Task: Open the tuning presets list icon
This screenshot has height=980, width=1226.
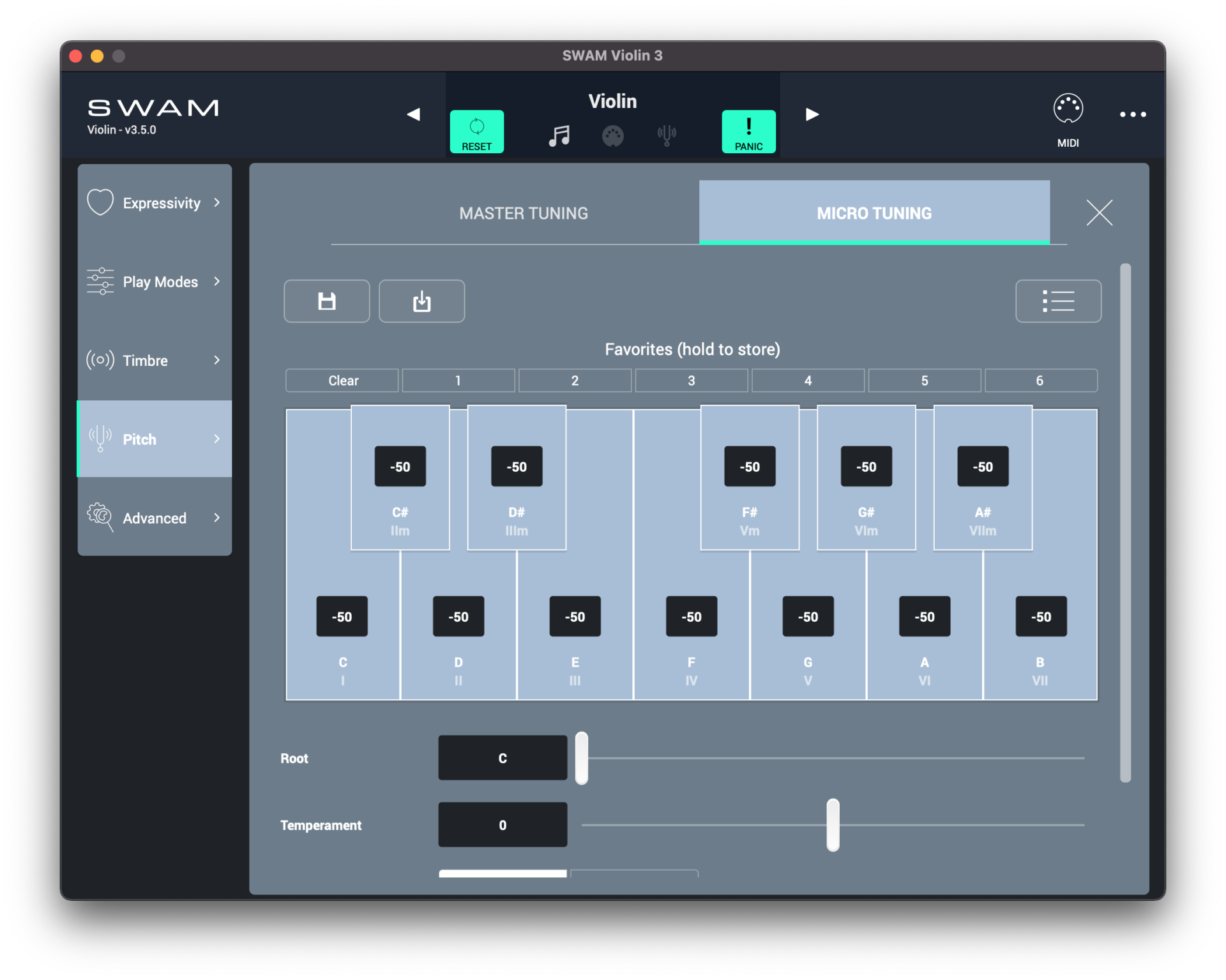Action: [1058, 301]
